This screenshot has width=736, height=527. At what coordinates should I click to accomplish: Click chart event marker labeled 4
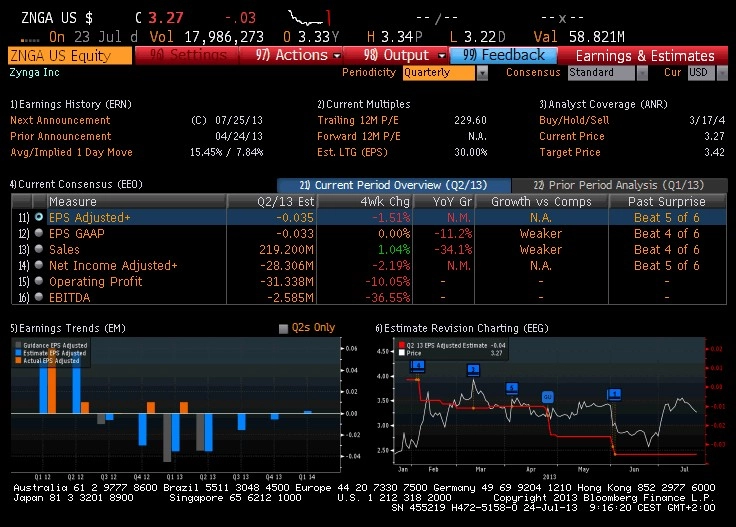tap(417, 366)
